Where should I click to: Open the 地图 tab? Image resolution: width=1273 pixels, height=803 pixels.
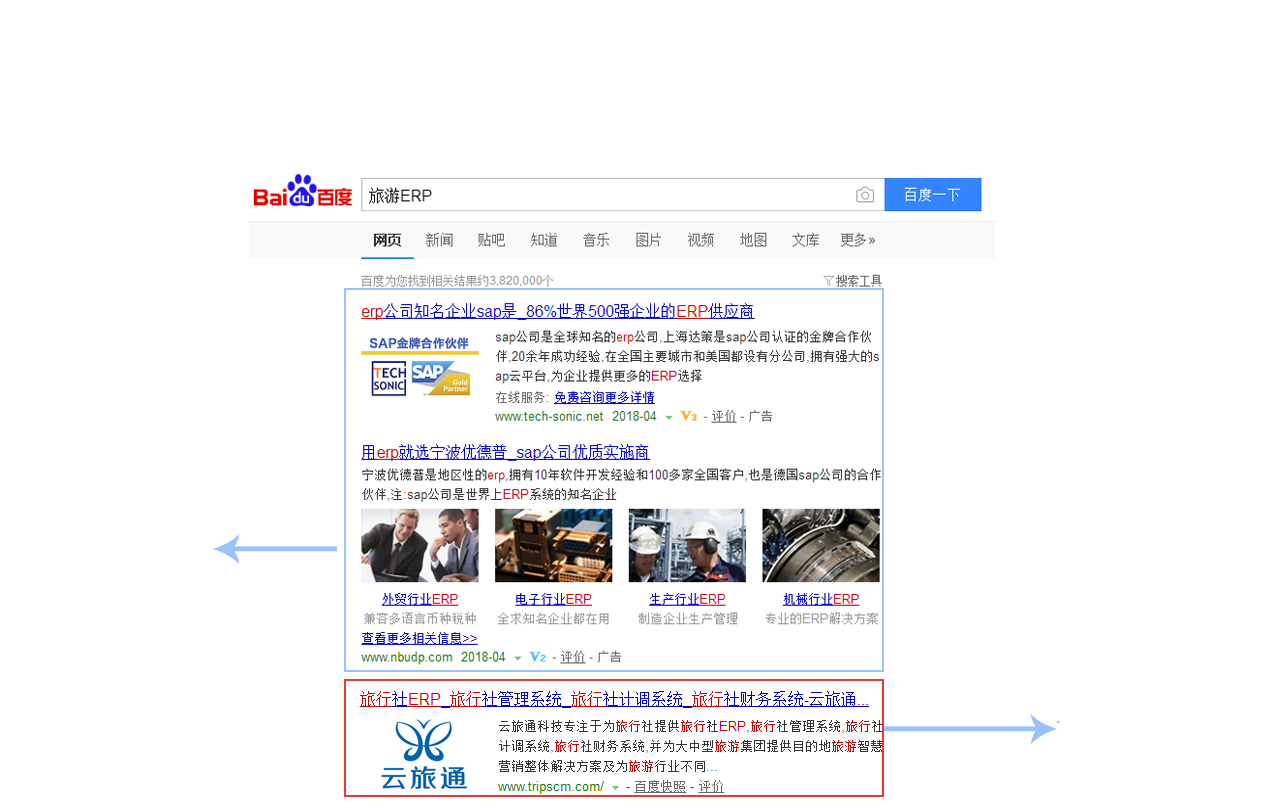pos(753,240)
